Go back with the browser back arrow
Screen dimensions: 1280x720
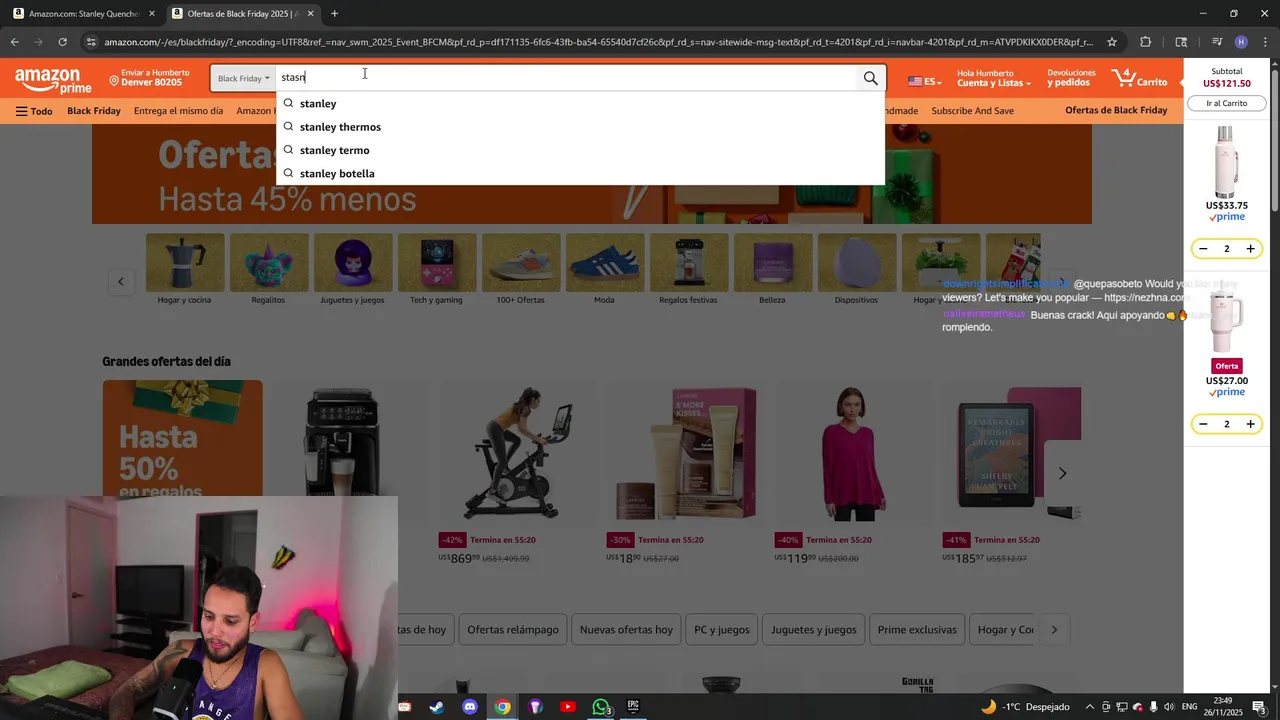point(14,42)
